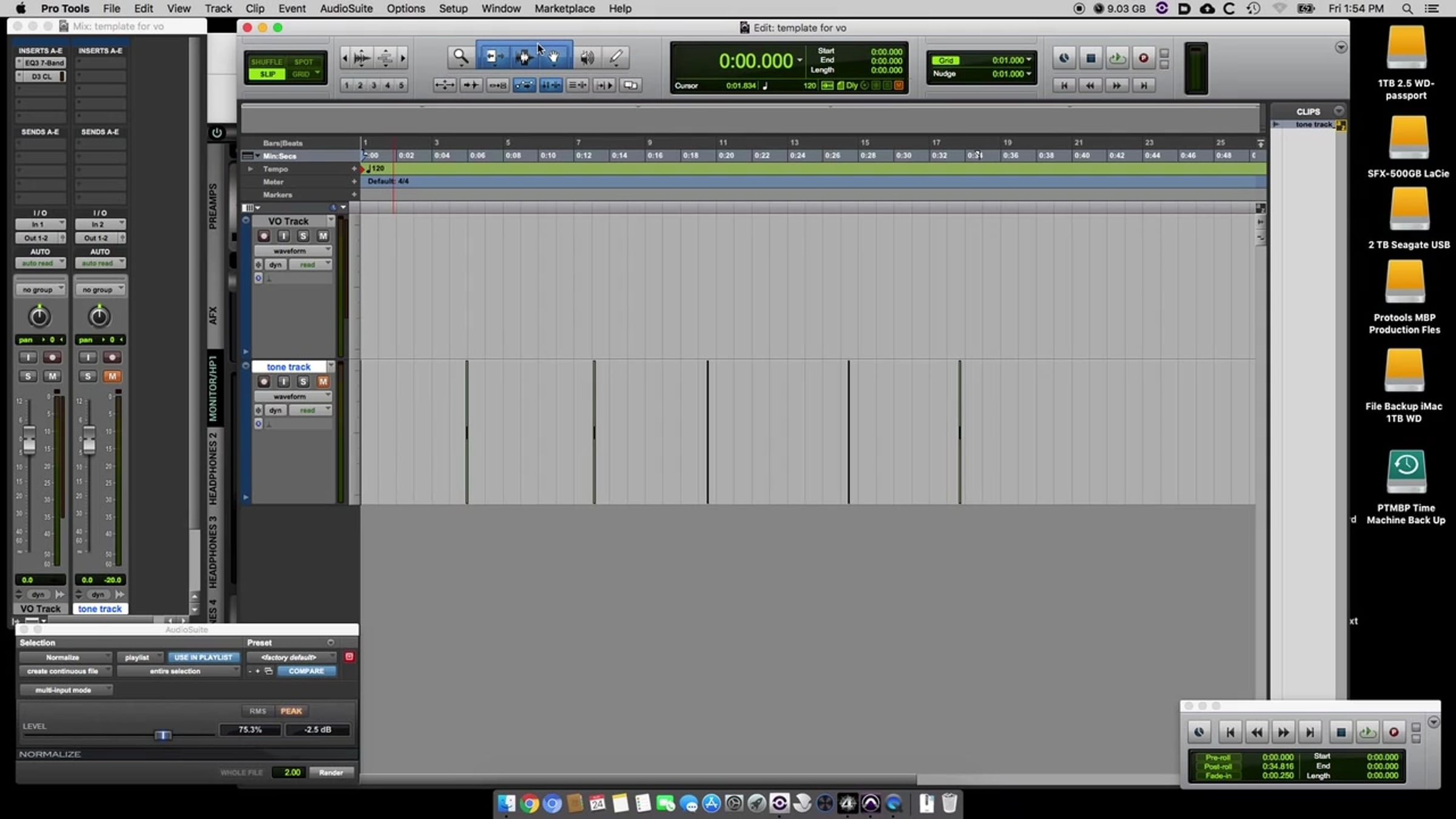The height and width of the screenshot is (819, 1456).
Task: Open the Track menu
Action: (x=218, y=8)
